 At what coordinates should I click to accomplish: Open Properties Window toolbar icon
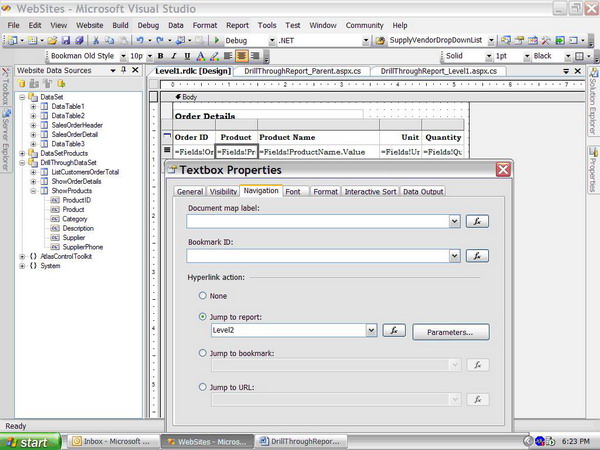click(x=519, y=40)
